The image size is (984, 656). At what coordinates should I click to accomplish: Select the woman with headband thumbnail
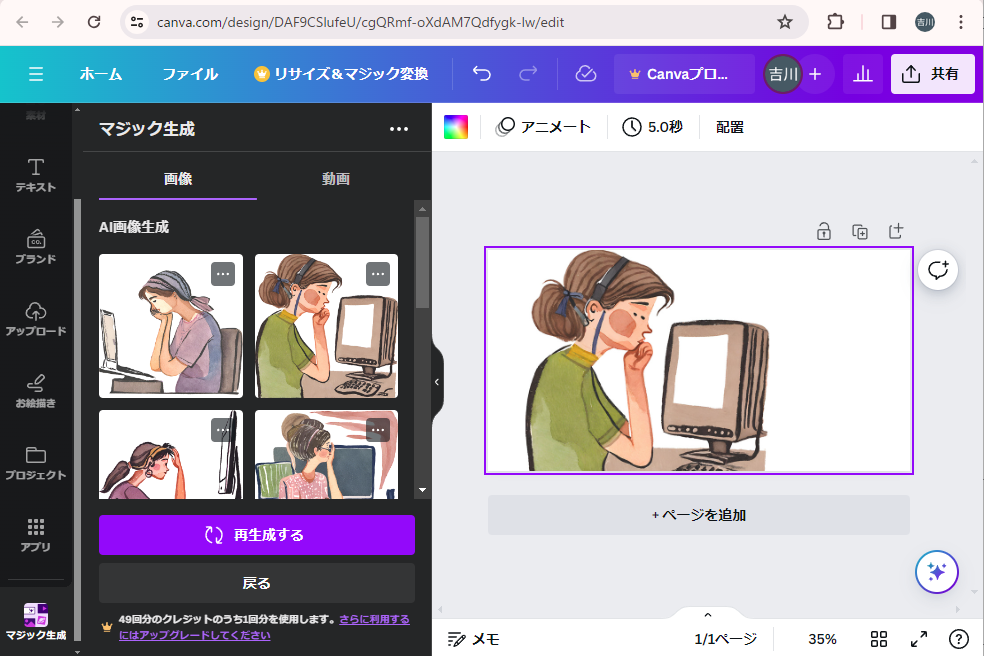[170, 326]
